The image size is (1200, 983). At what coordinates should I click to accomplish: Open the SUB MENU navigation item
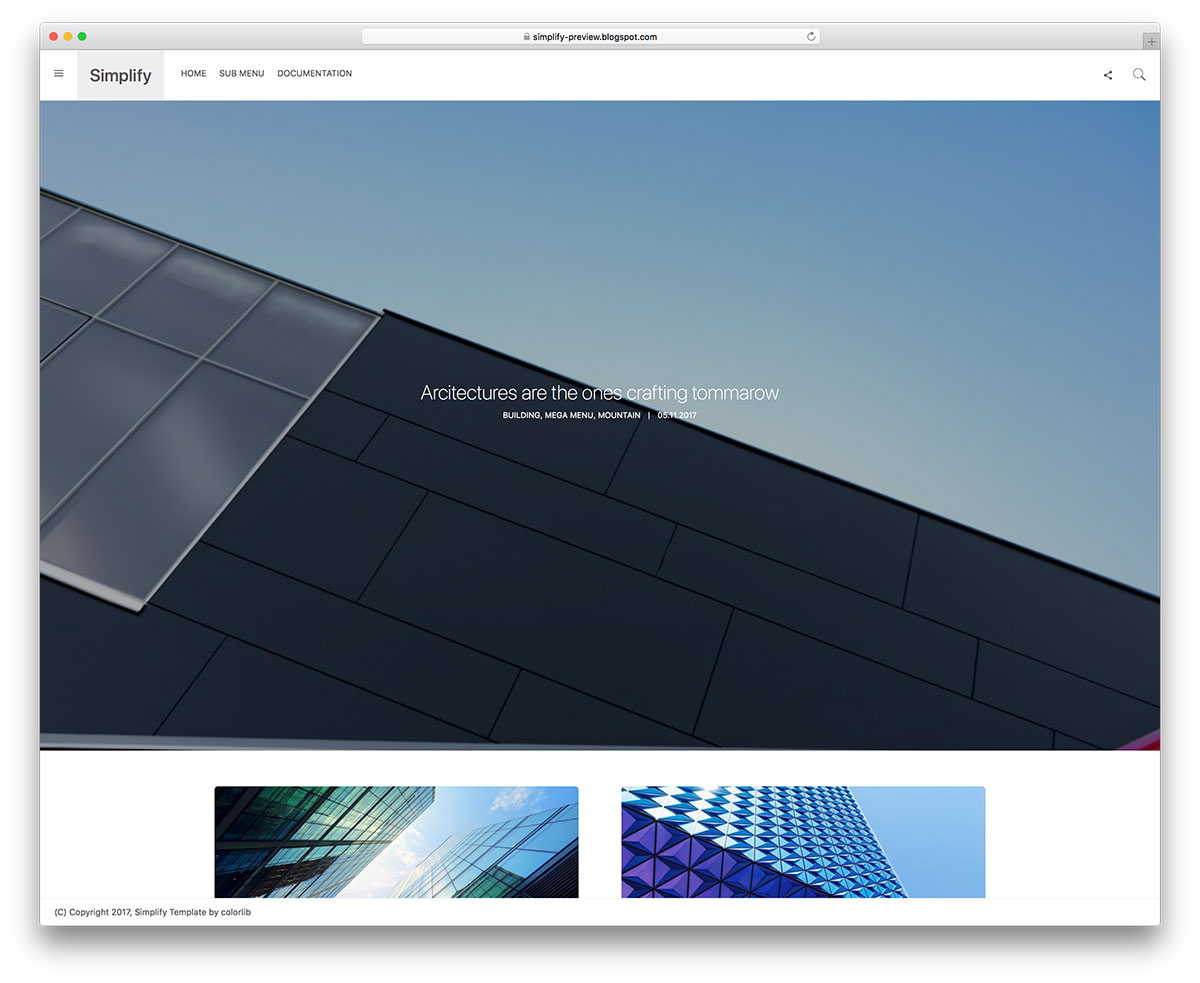[x=242, y=74]
